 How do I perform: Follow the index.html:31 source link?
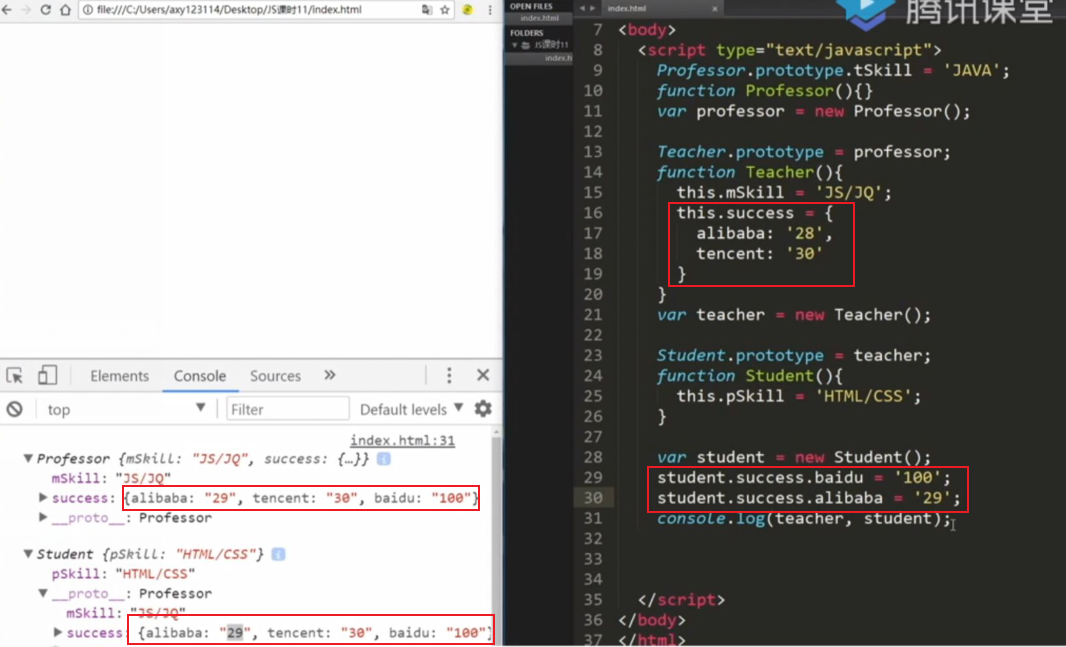(x=402, y=440)
